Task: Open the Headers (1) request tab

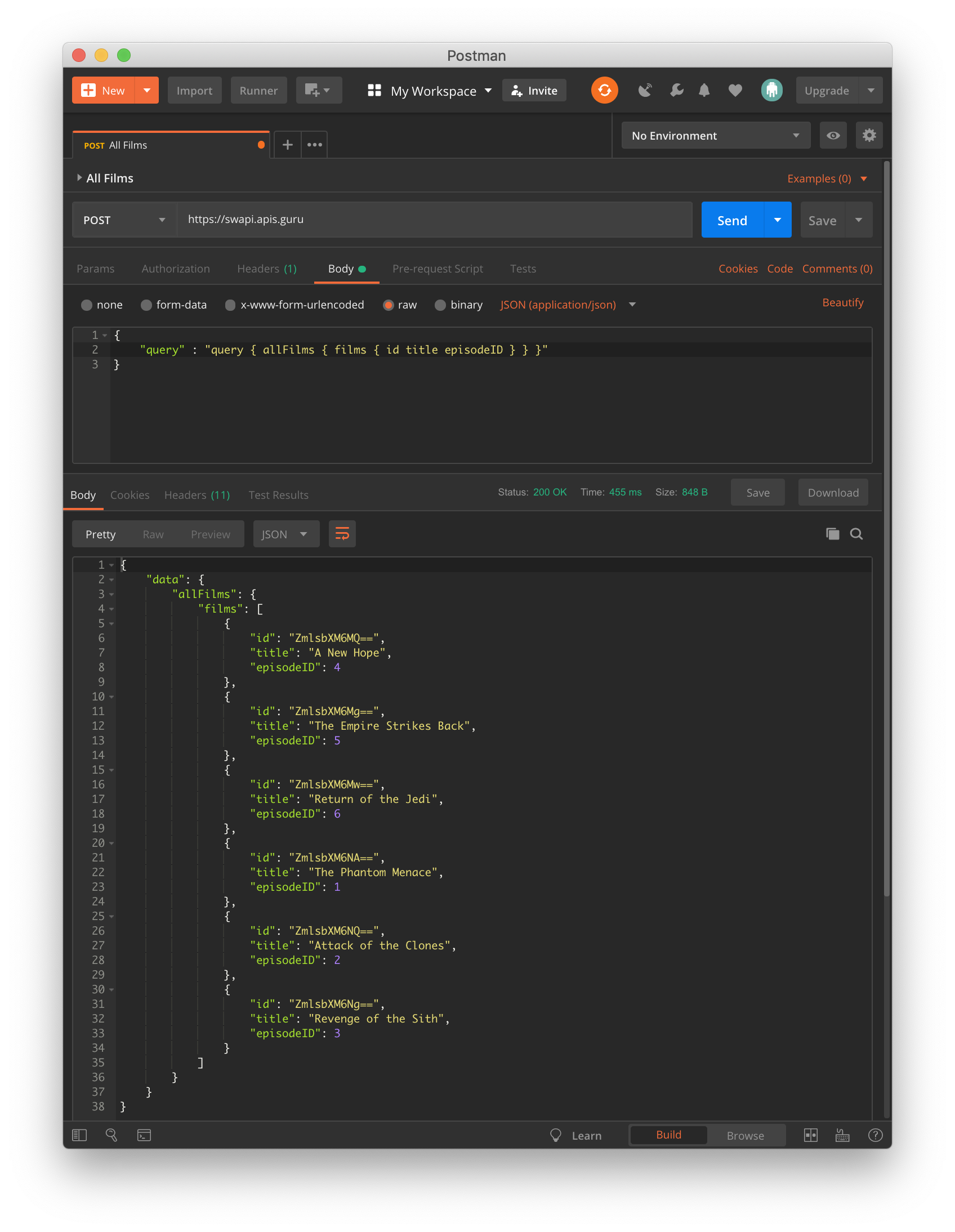Action: [267, 269]
